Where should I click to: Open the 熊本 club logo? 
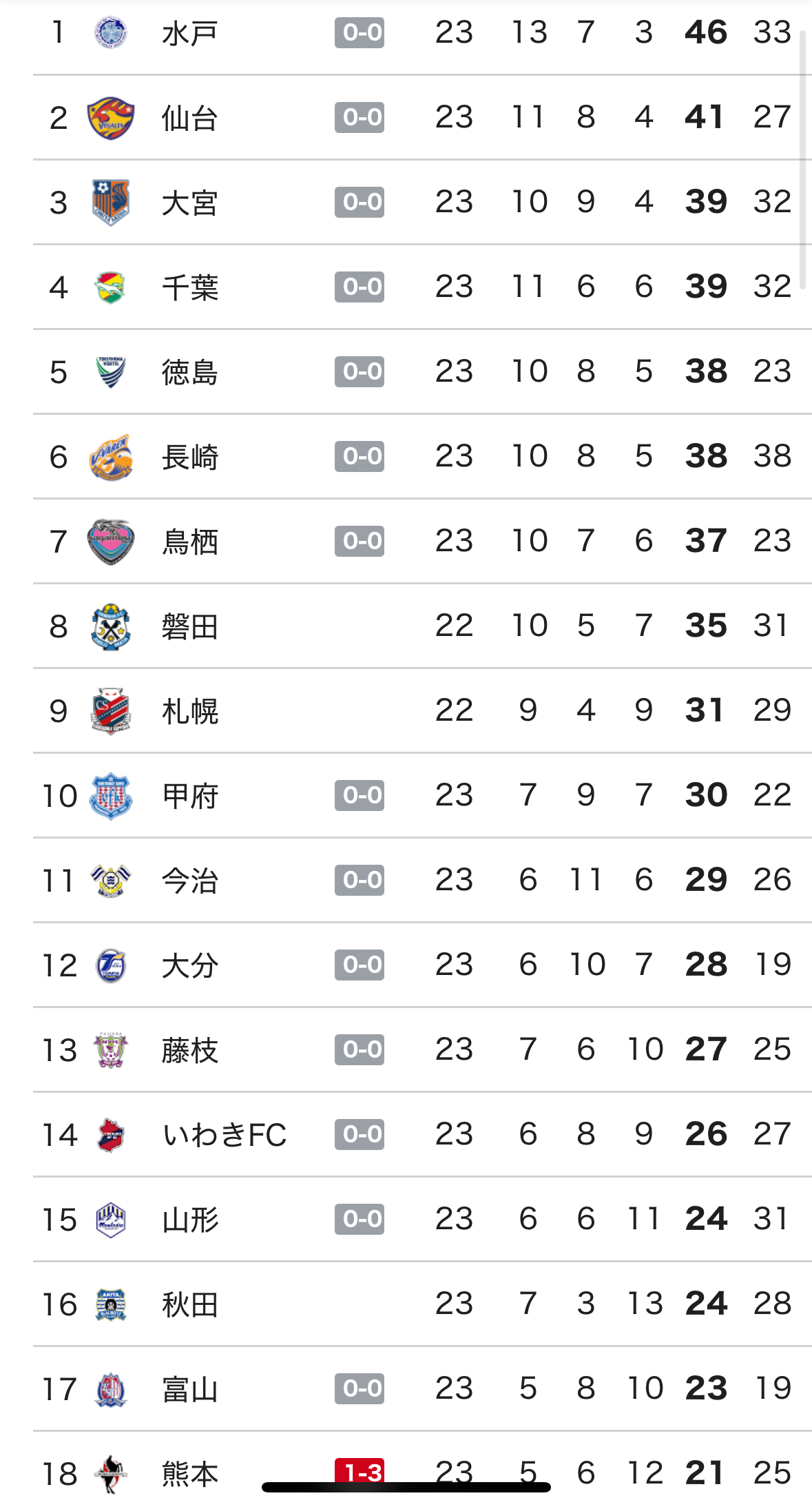[110, 1474]
